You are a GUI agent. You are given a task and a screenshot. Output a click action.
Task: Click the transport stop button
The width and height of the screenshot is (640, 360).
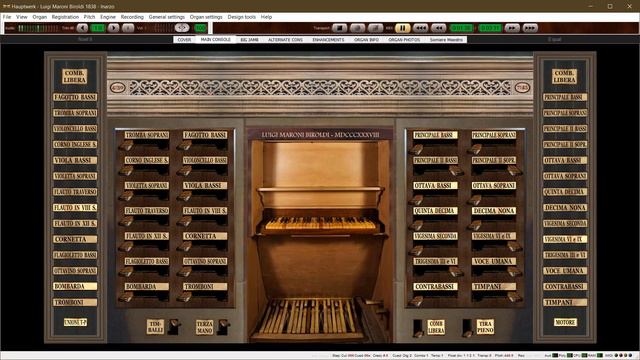(x=339, y=28)
